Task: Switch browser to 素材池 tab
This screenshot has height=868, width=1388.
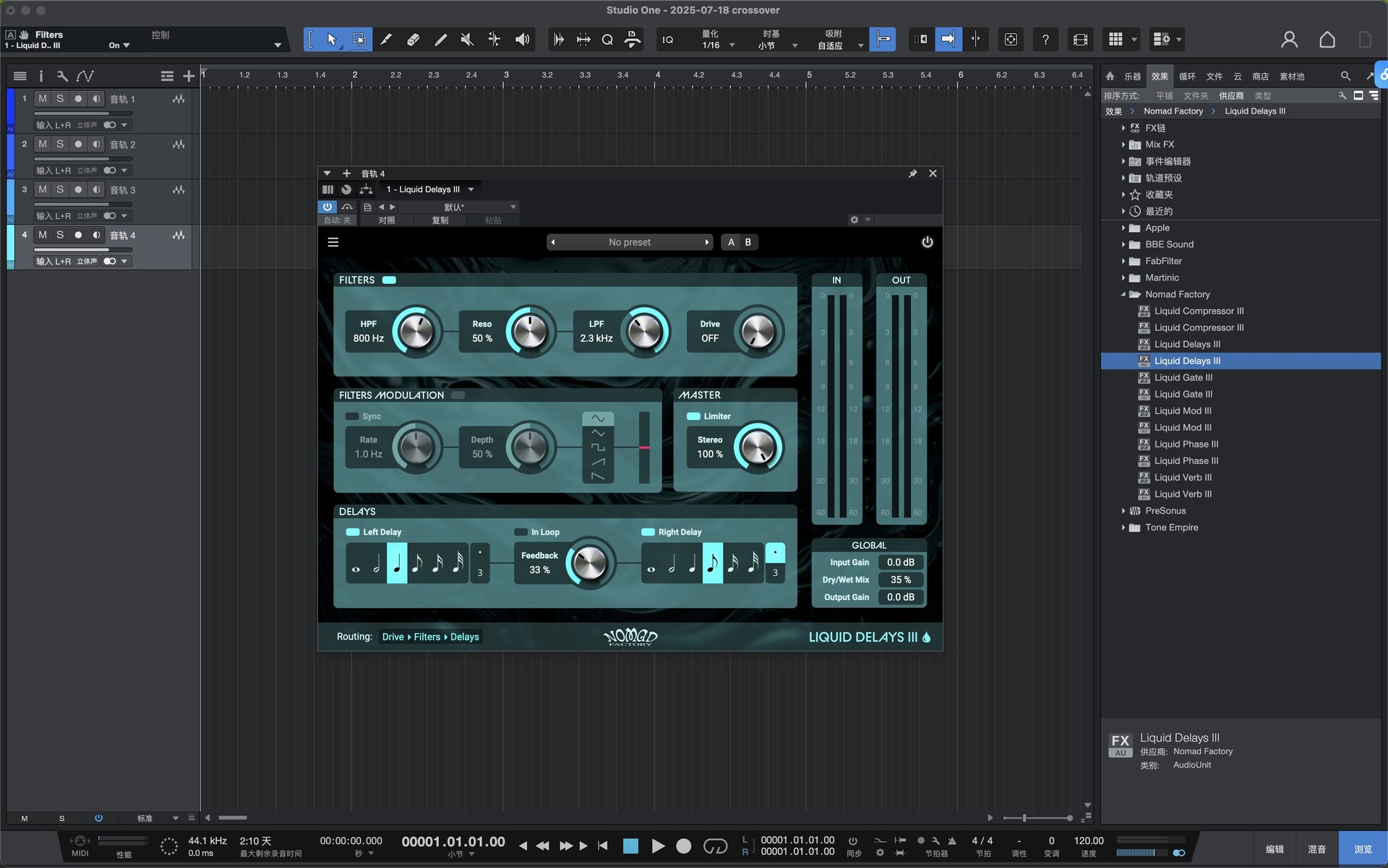Action: pos(1292,76)
